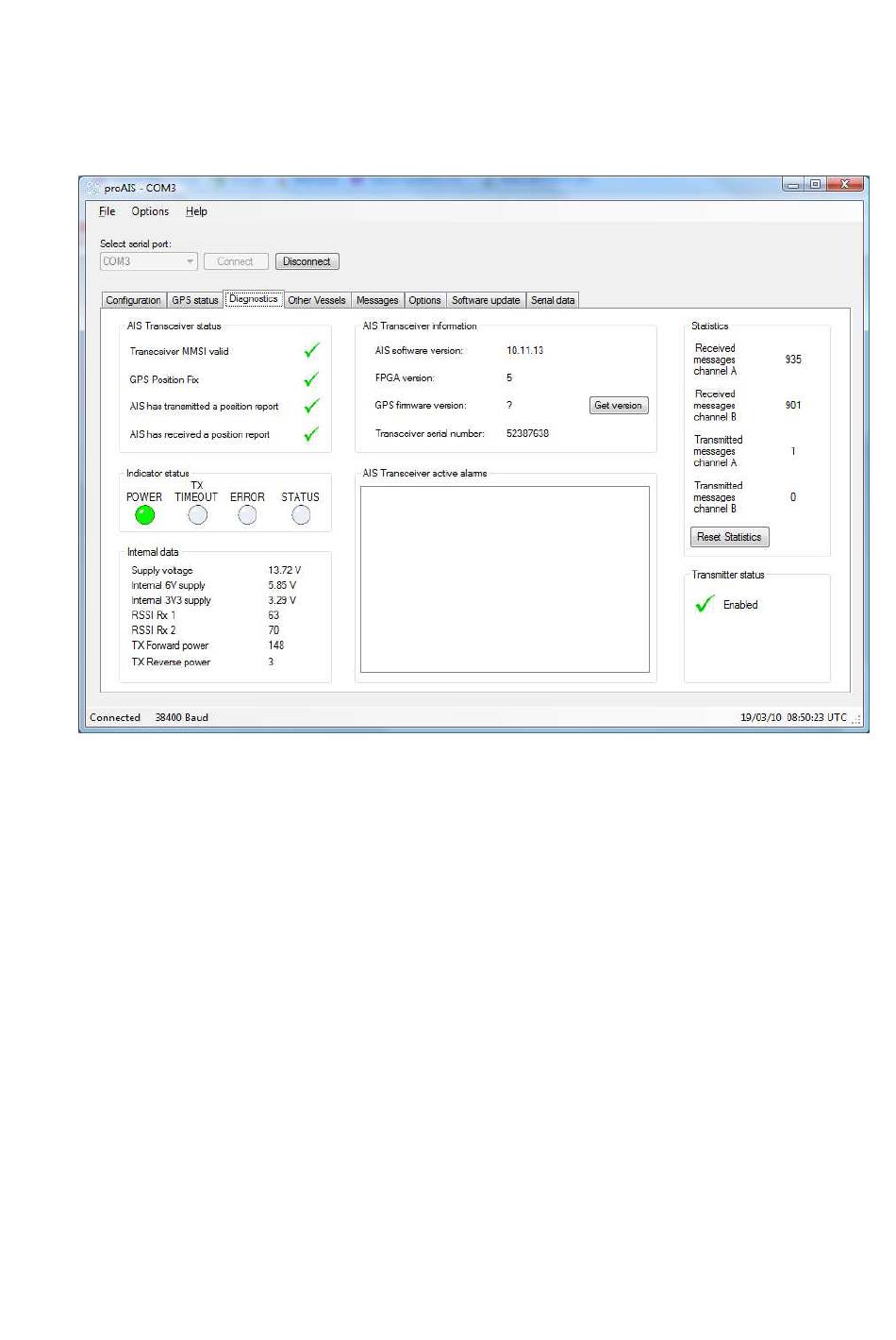
Task: Open the Help menu
Action: tap(196, 211)
